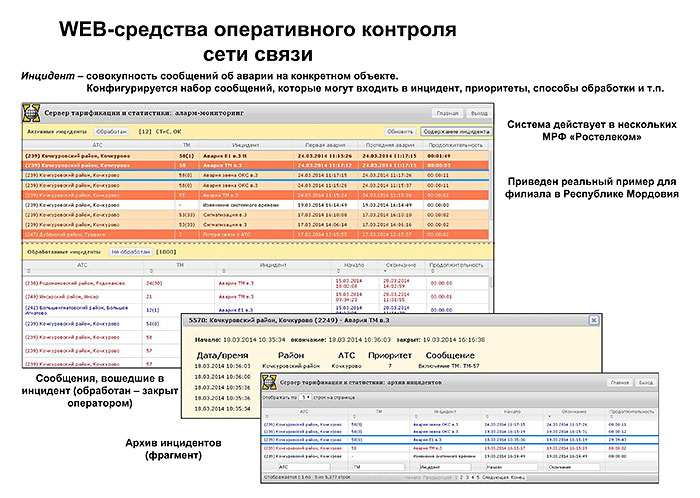The height and width of the screenshot is (498, 700).
Task: Select the 'Изменение системного времени' active row
Action: click(x=256, y=205)
